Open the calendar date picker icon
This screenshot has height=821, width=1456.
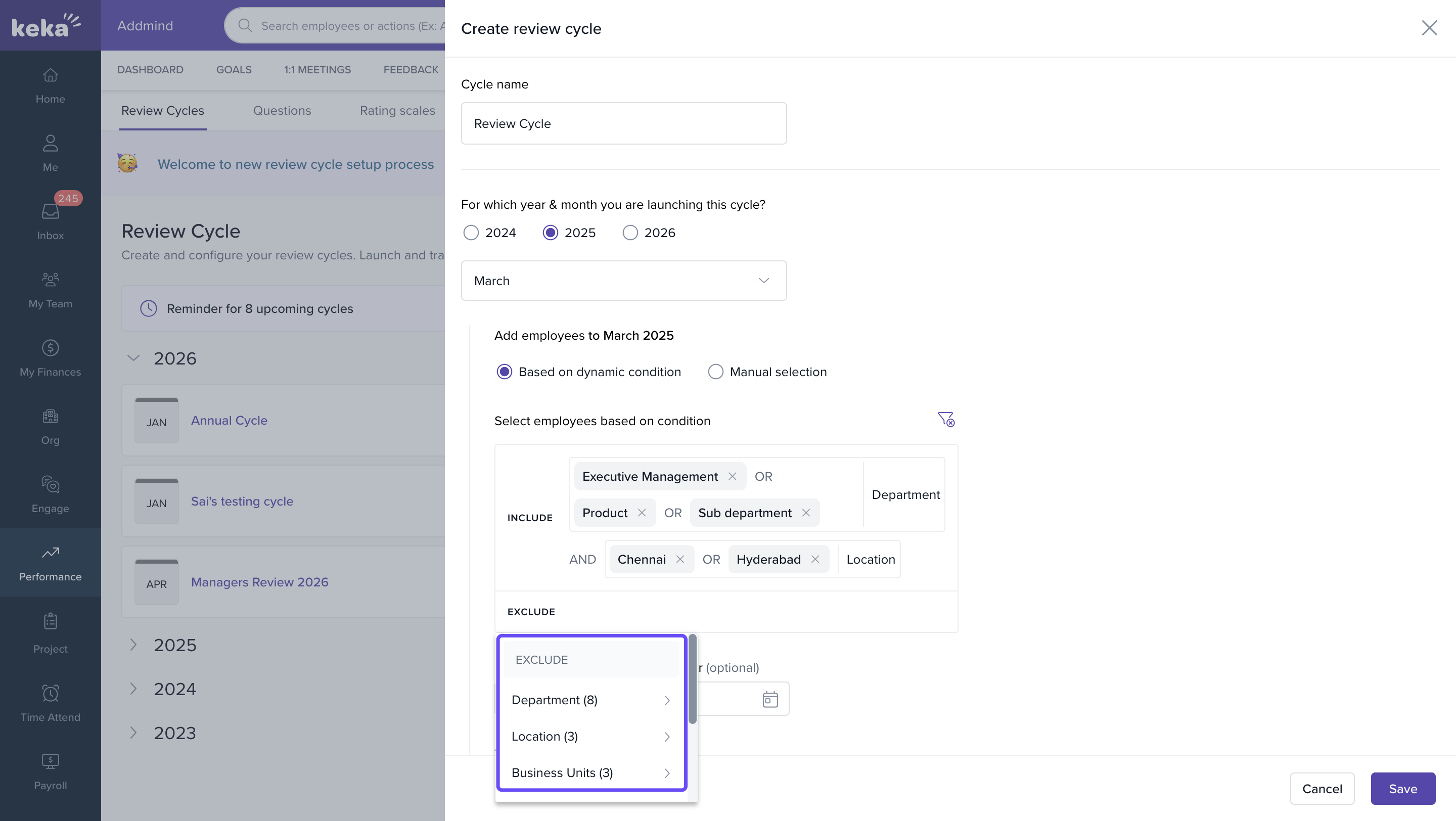tap(770, 699)
